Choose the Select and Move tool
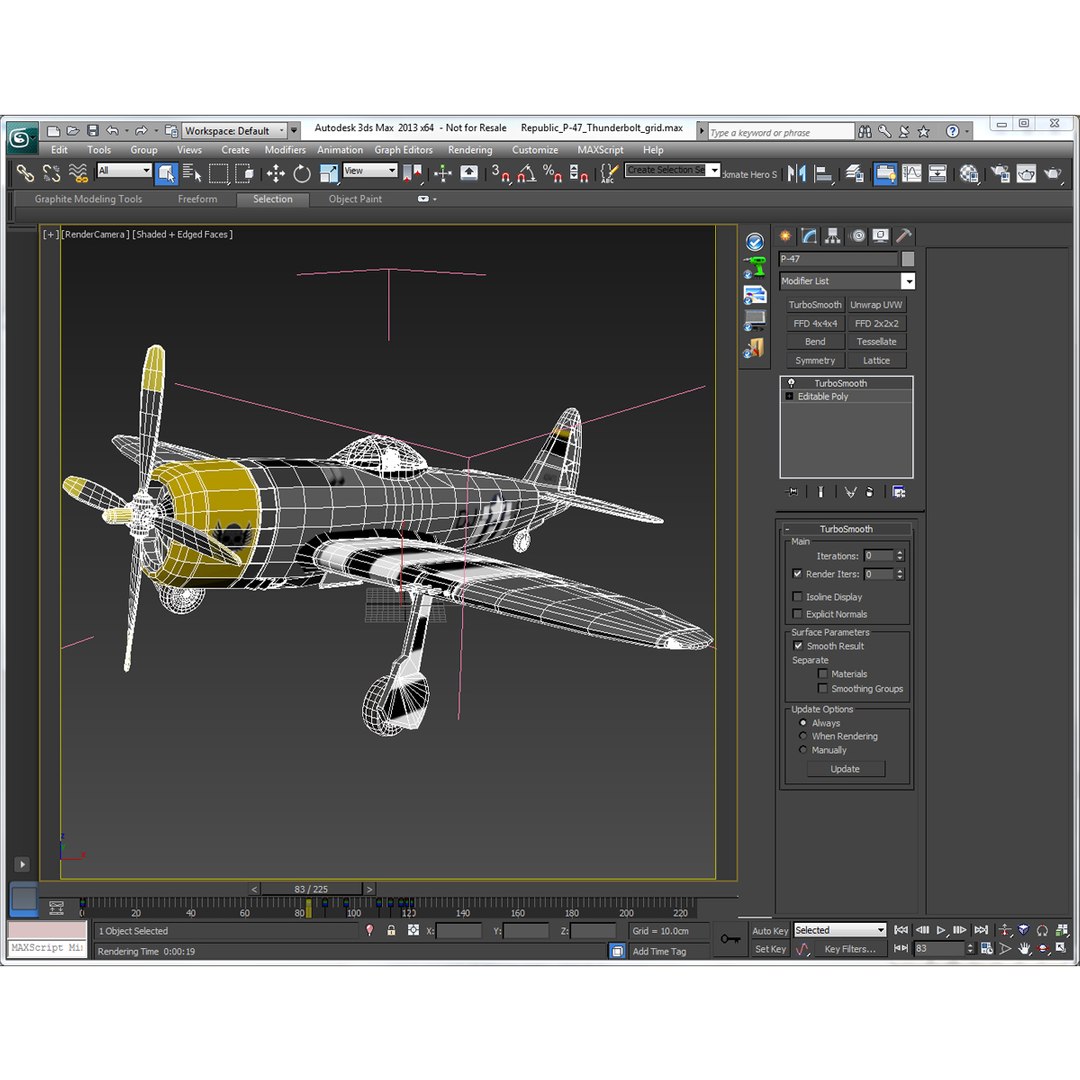Viewport: 1080px width, 1080px height. [x=276, y=174]
